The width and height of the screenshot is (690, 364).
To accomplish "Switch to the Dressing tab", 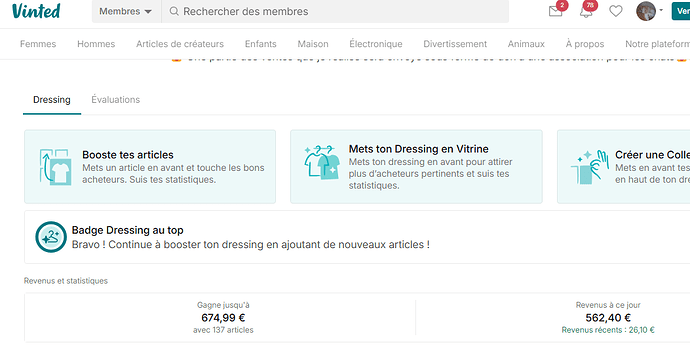I will point(52,100).
